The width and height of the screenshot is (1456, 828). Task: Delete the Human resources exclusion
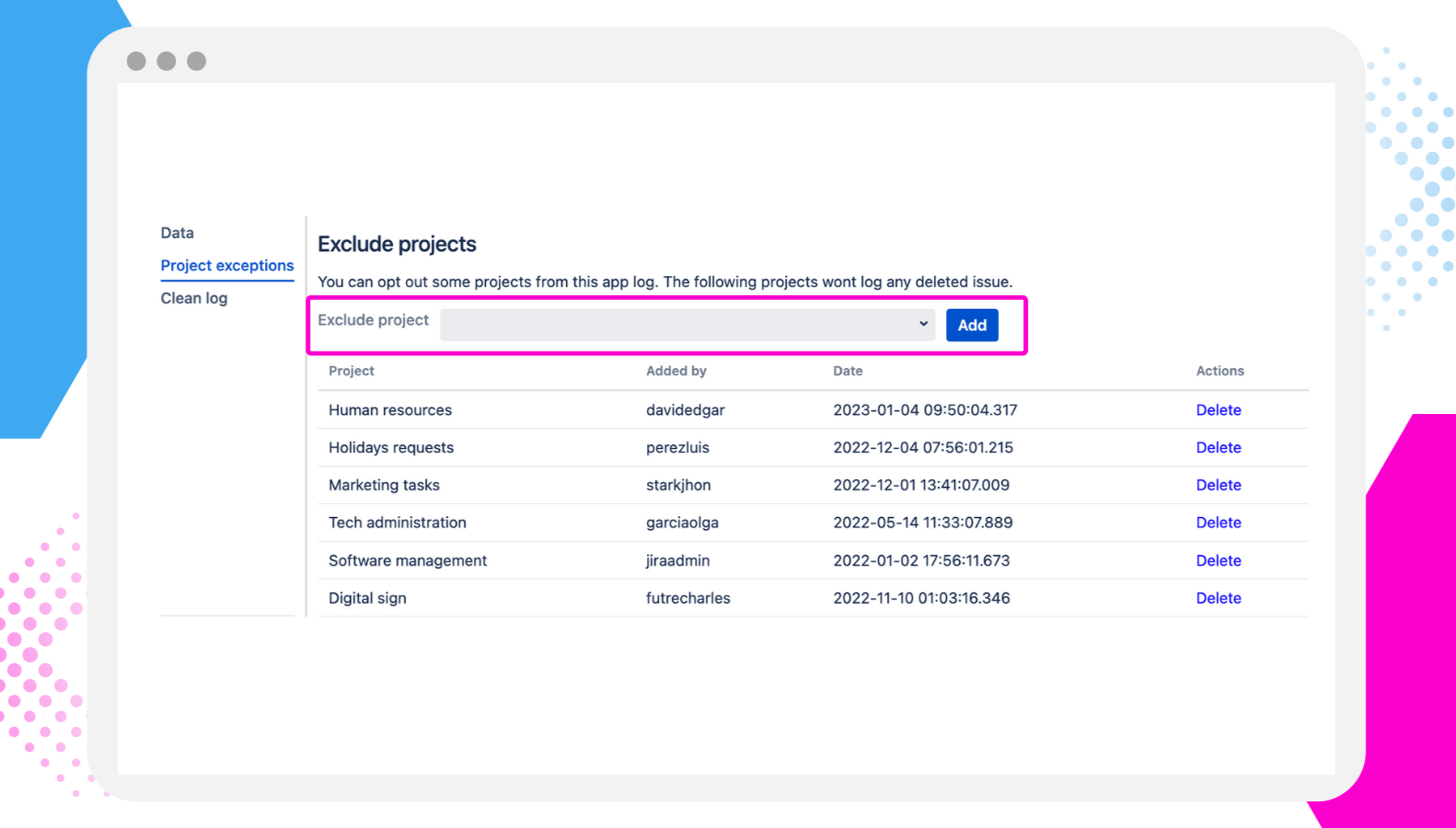click(x=1218, y=410)
